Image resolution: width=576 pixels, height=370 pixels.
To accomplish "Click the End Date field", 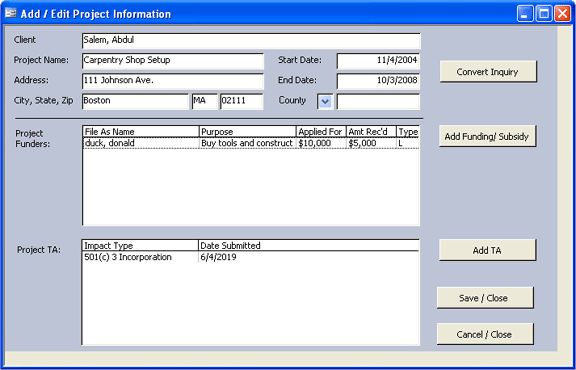I will (x=378, y=81).
